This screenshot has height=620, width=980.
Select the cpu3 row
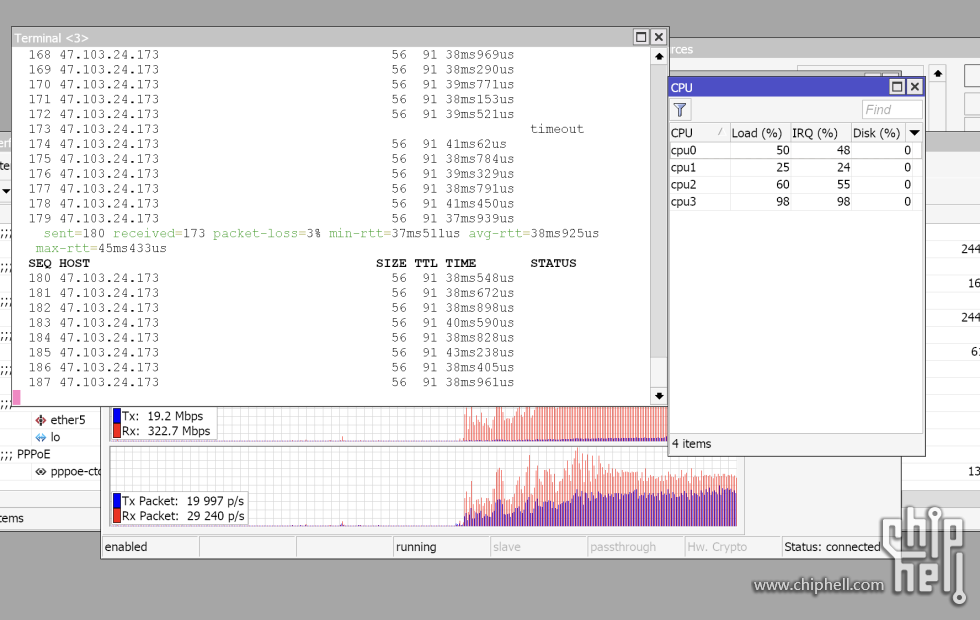(794, 202)
